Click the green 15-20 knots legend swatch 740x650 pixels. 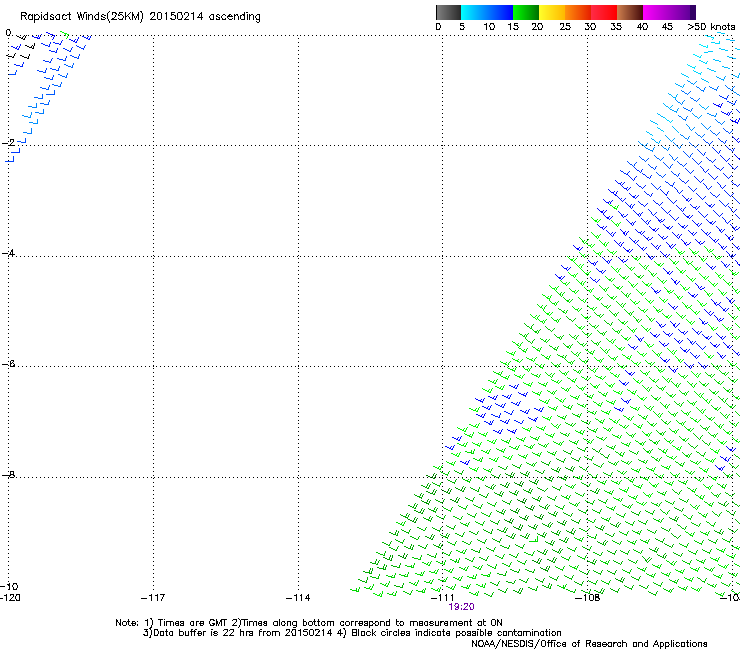(526, 12)
